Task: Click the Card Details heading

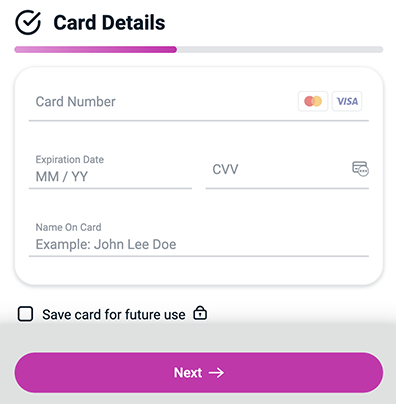Action: click(109, 23)
